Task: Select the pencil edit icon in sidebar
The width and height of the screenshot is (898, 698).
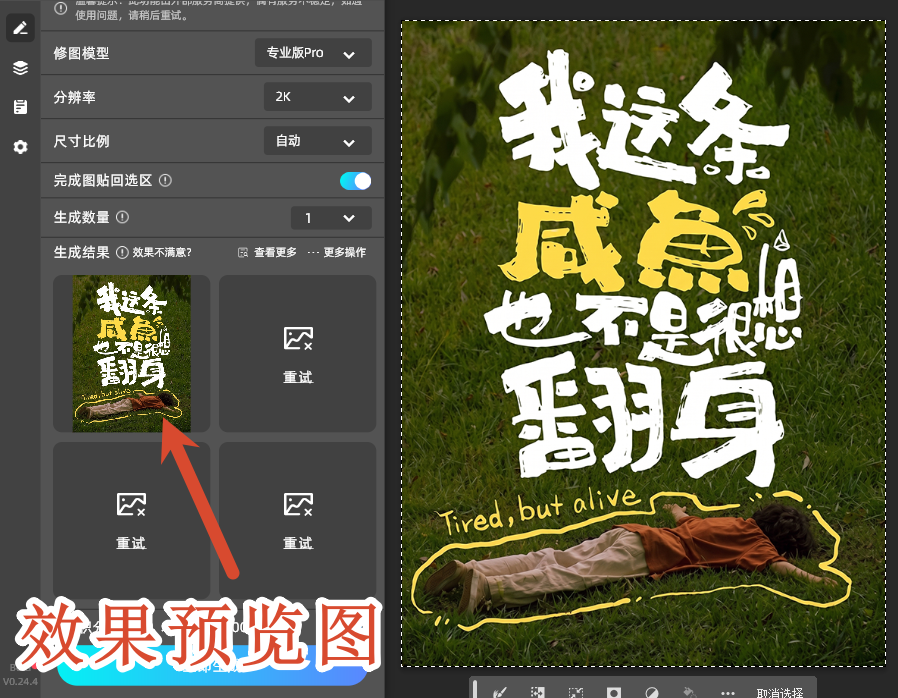Action: 20,27
